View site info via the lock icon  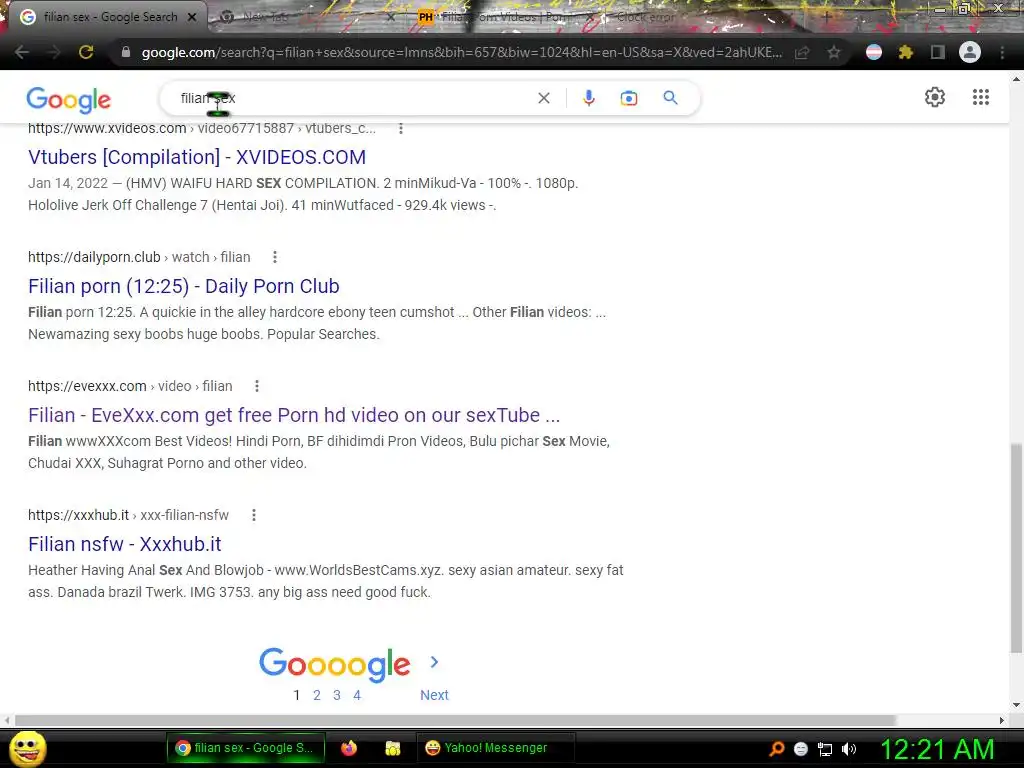click(126, 52)
